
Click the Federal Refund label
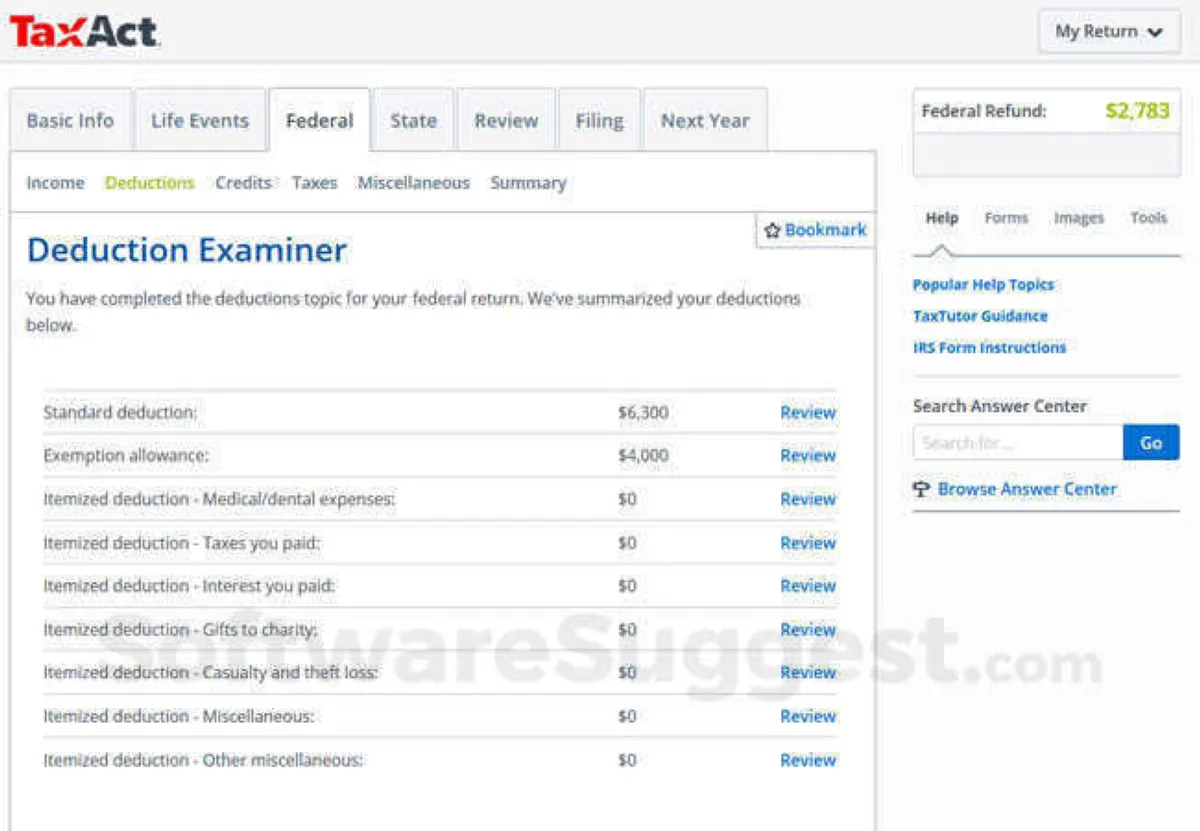point(984,111)
